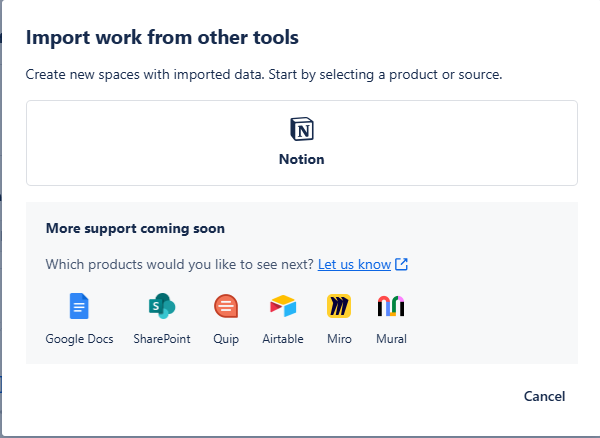Click the Import work from other tools heading

[x=162, y=37]
